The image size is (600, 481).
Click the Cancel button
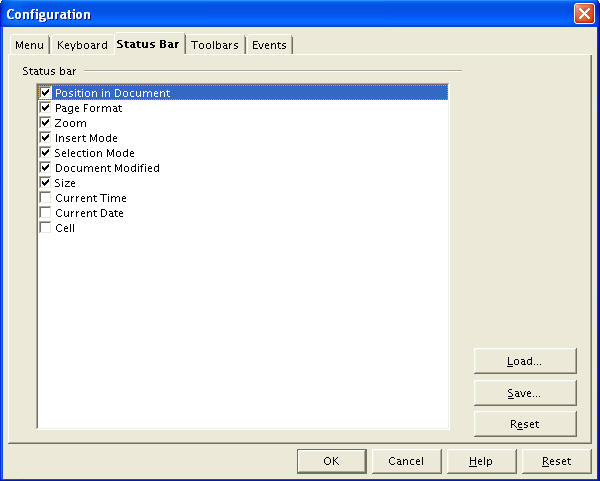click(x=406, y=461)
